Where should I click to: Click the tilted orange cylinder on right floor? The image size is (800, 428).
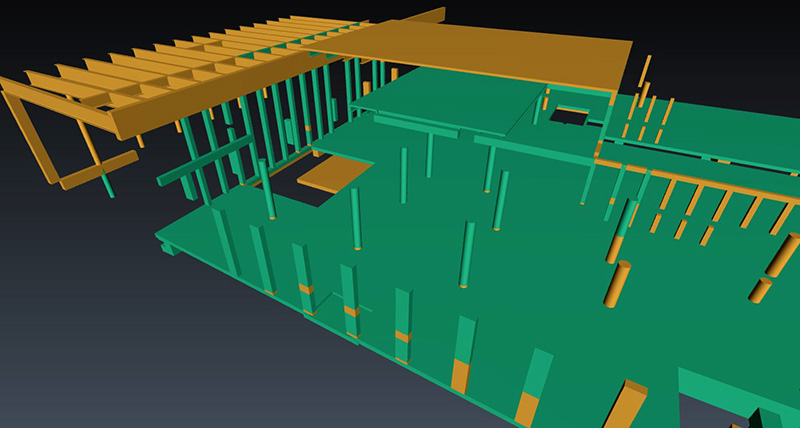(617, 282)
